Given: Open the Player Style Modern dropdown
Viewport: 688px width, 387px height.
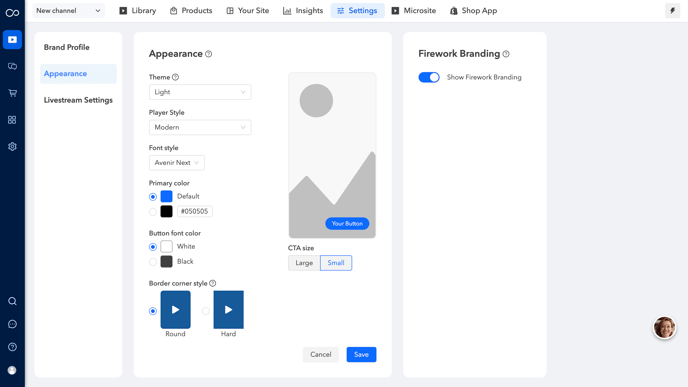Looking at the screenshot, I should (200, 127).
